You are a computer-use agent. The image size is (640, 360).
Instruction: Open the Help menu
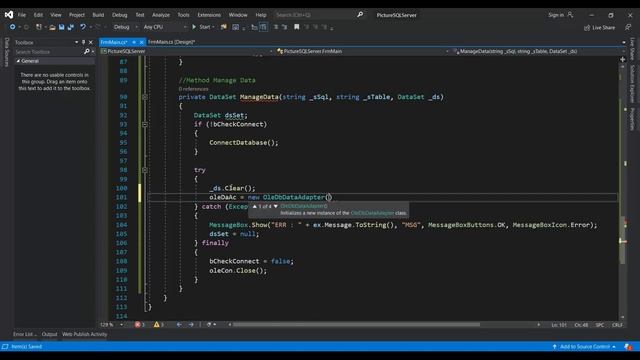[261, 15]
